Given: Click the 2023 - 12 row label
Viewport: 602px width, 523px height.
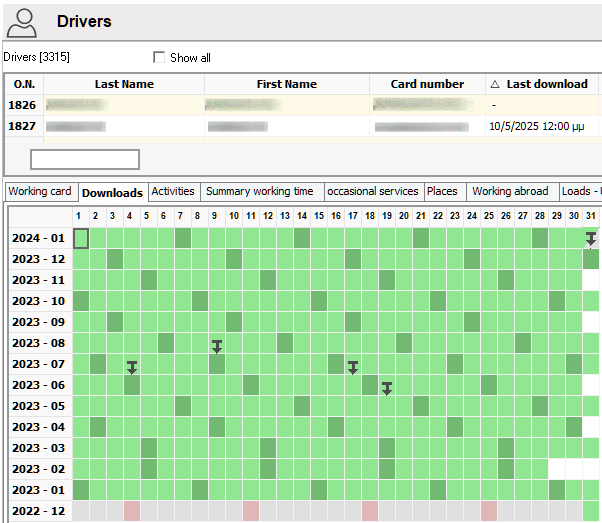Looking at the screenshot, I should coord(38,259).
